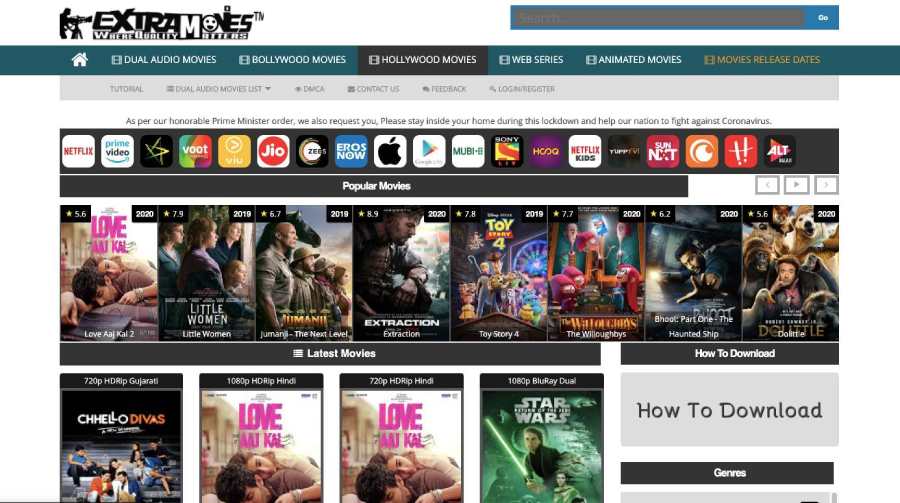Viewport: 900px width, 503px height.
Task: Open the Toy Story 4 poster
Action: point(499,273)
